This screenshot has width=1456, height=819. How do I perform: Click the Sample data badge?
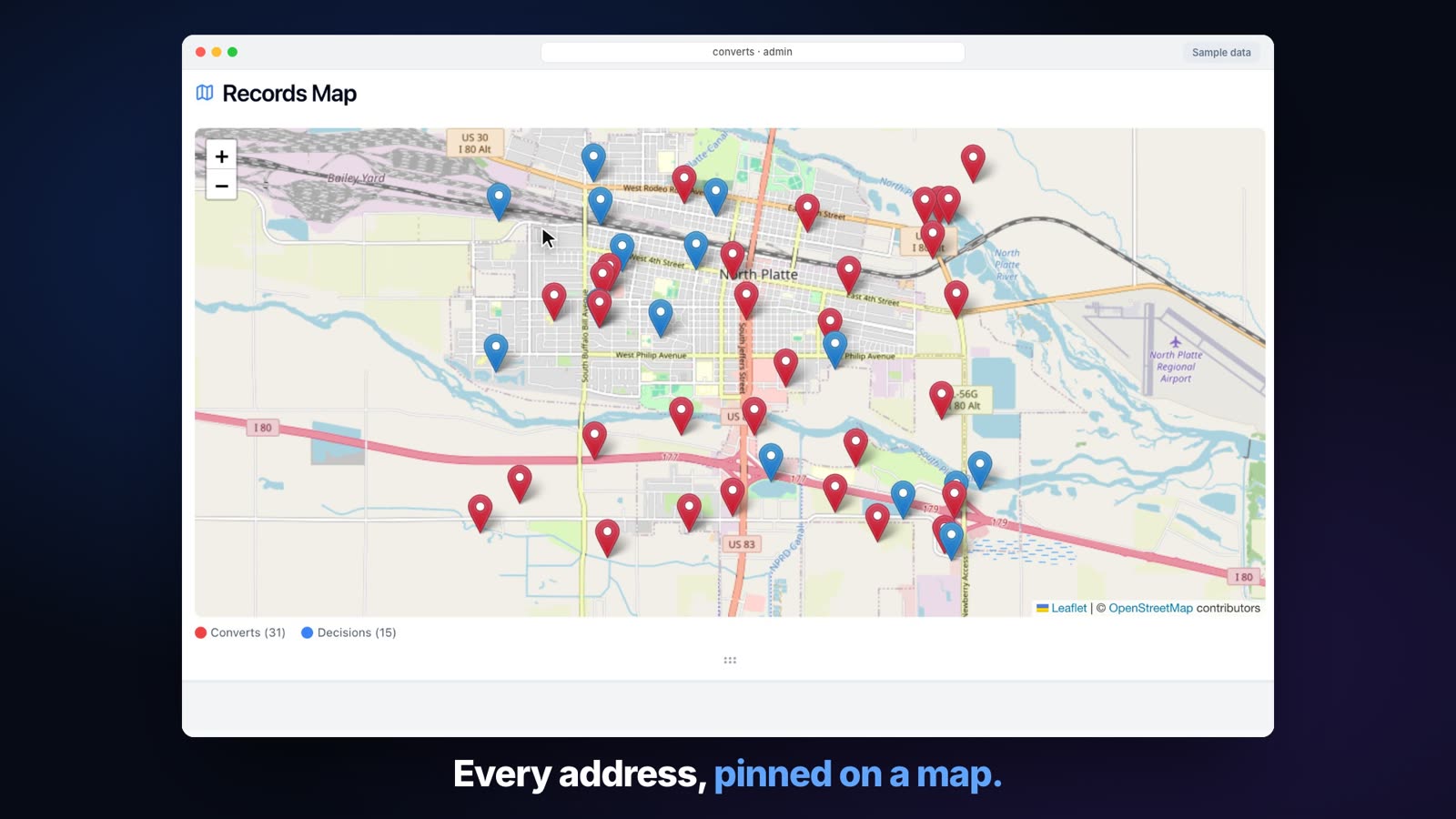click(1221, 52)
